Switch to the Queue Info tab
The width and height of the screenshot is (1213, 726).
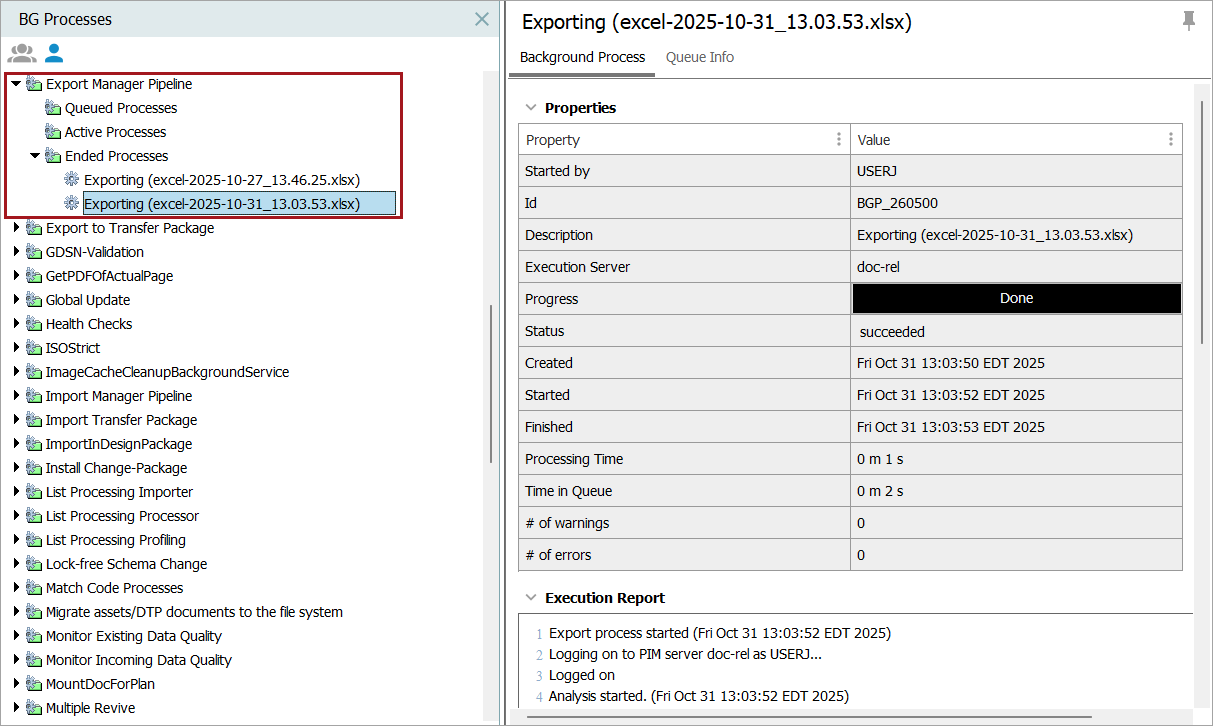pos(699,57)
